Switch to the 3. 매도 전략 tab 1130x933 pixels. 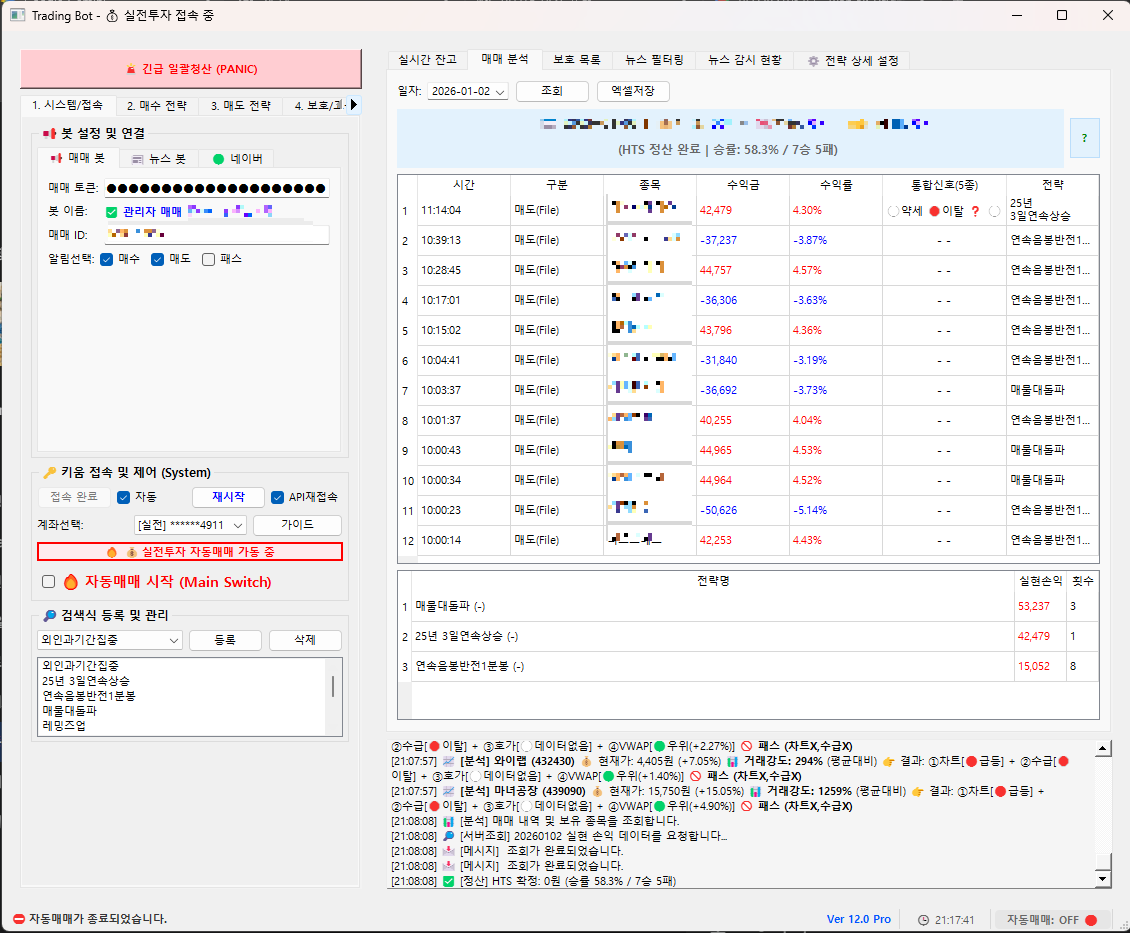pyautogui.click(x=241, y=106)
